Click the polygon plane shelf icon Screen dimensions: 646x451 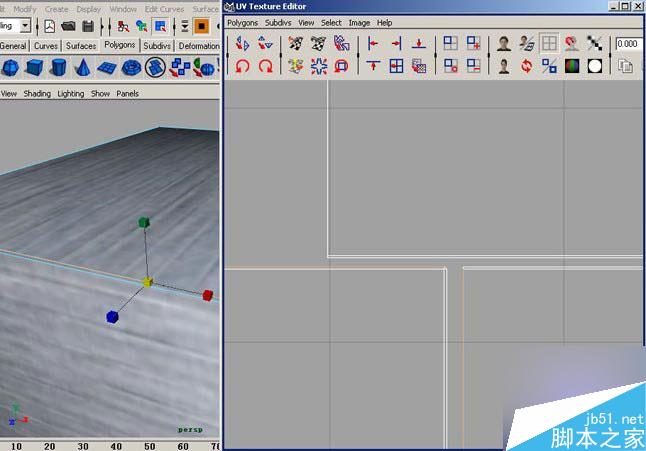point(106,67)
